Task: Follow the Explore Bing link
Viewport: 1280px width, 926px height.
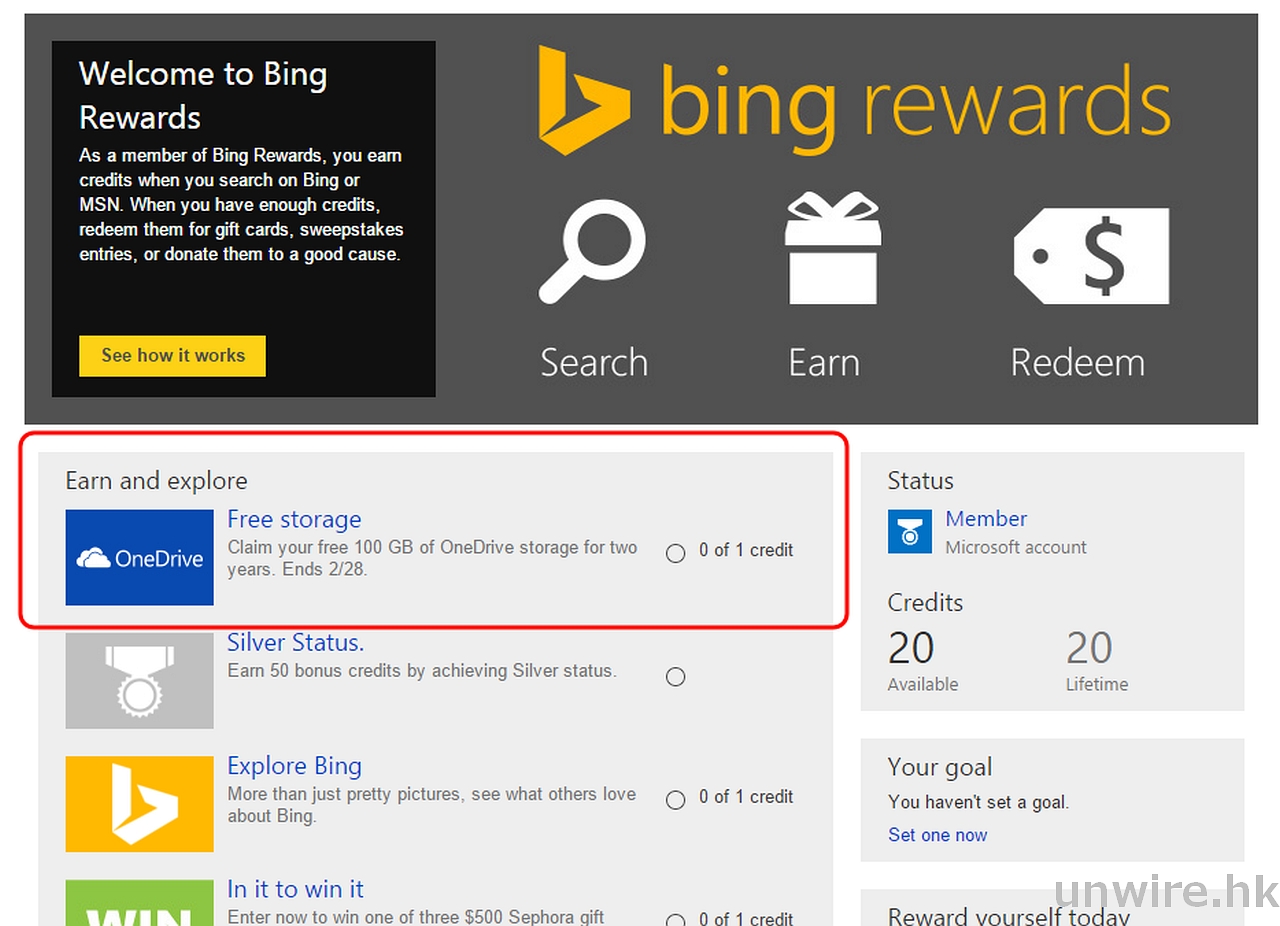Action: point(294,766)
